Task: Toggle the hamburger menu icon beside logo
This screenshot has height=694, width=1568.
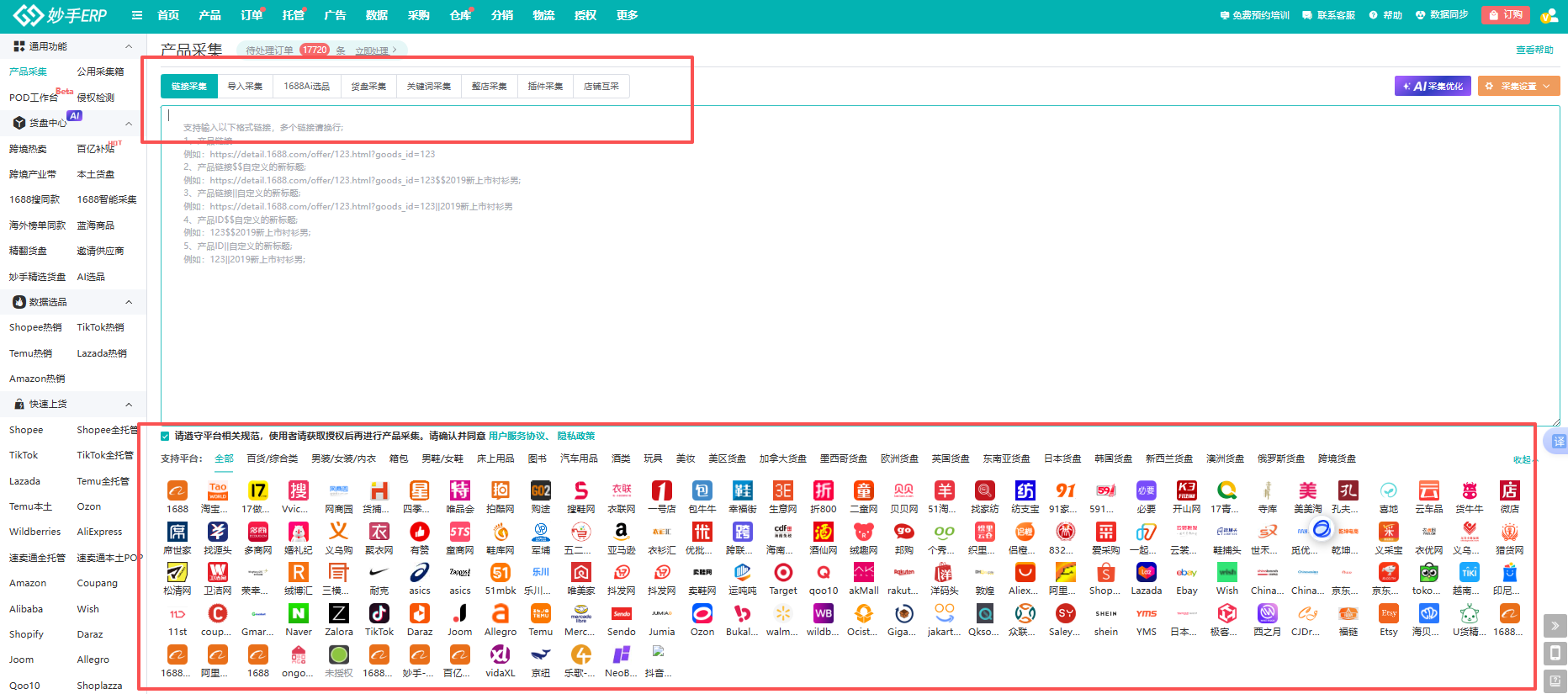Action: point(137,15)
